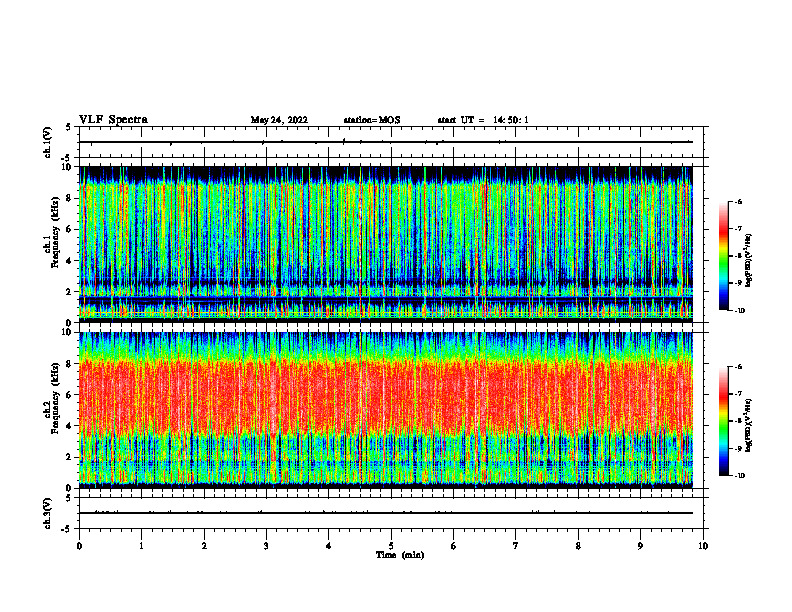Click the "-7" label on ch.1 color scale

(x=738, y=229)
